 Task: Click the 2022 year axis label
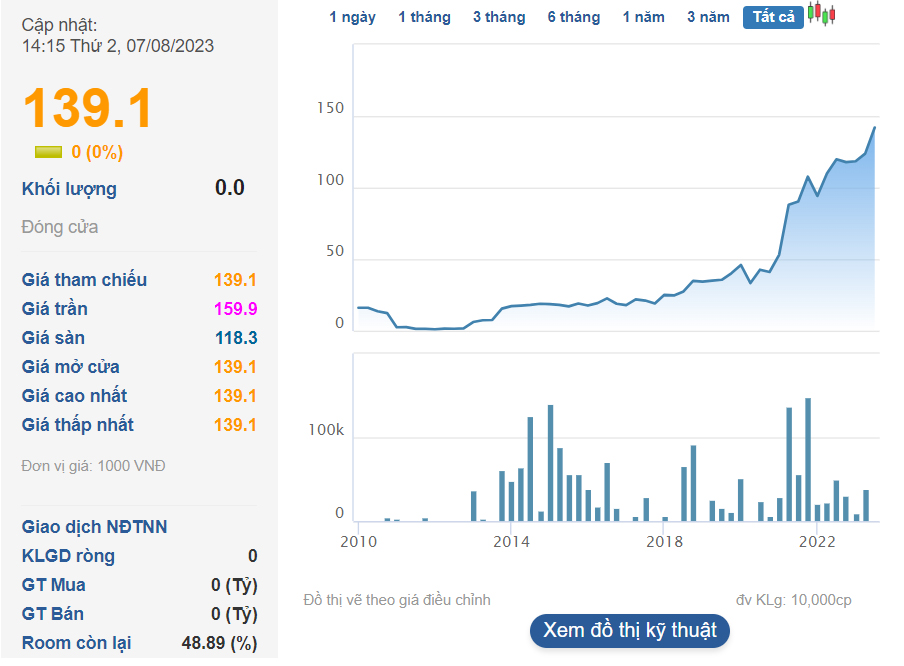pos(817,541)
